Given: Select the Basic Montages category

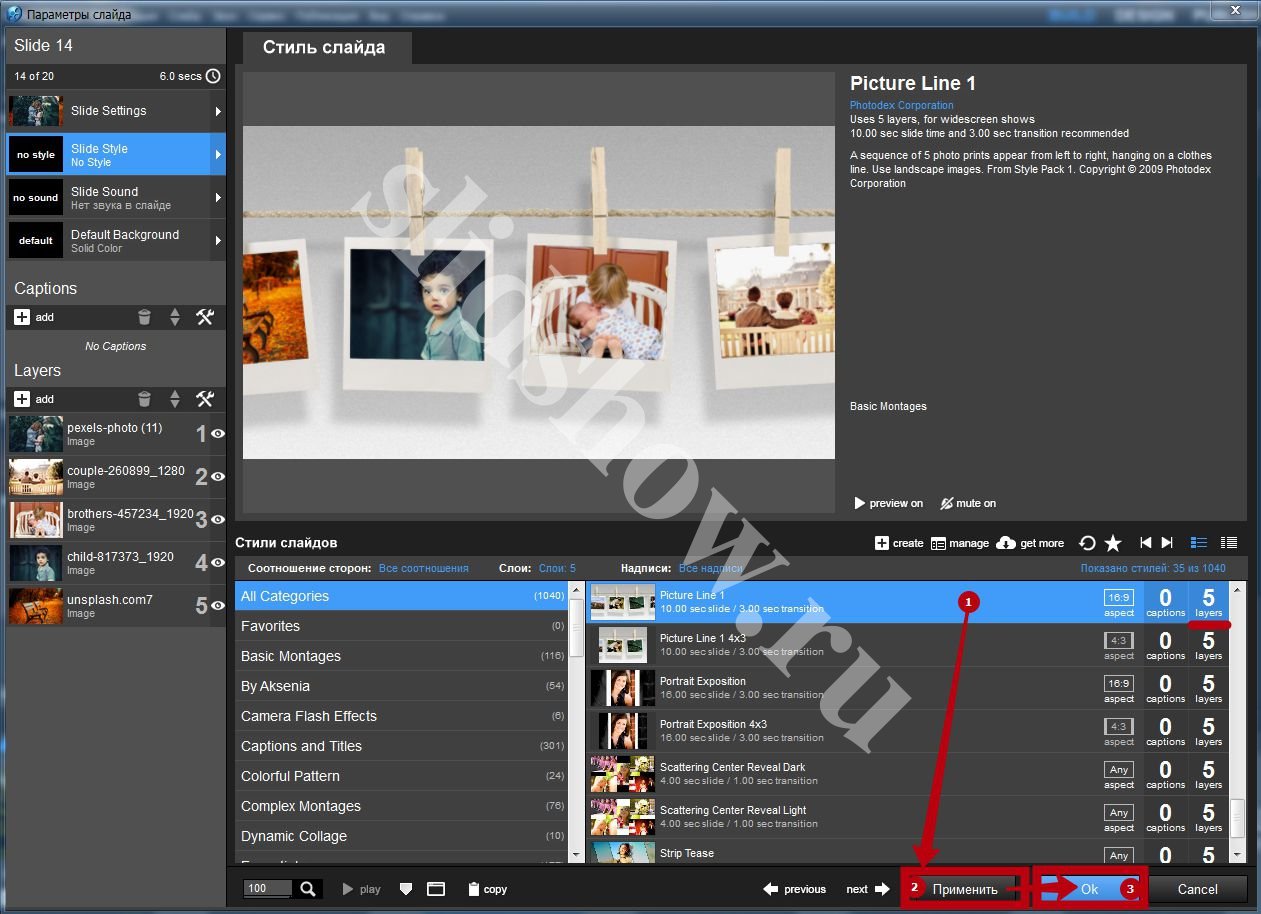Looking at the screenshot, I should pos(401,656).
